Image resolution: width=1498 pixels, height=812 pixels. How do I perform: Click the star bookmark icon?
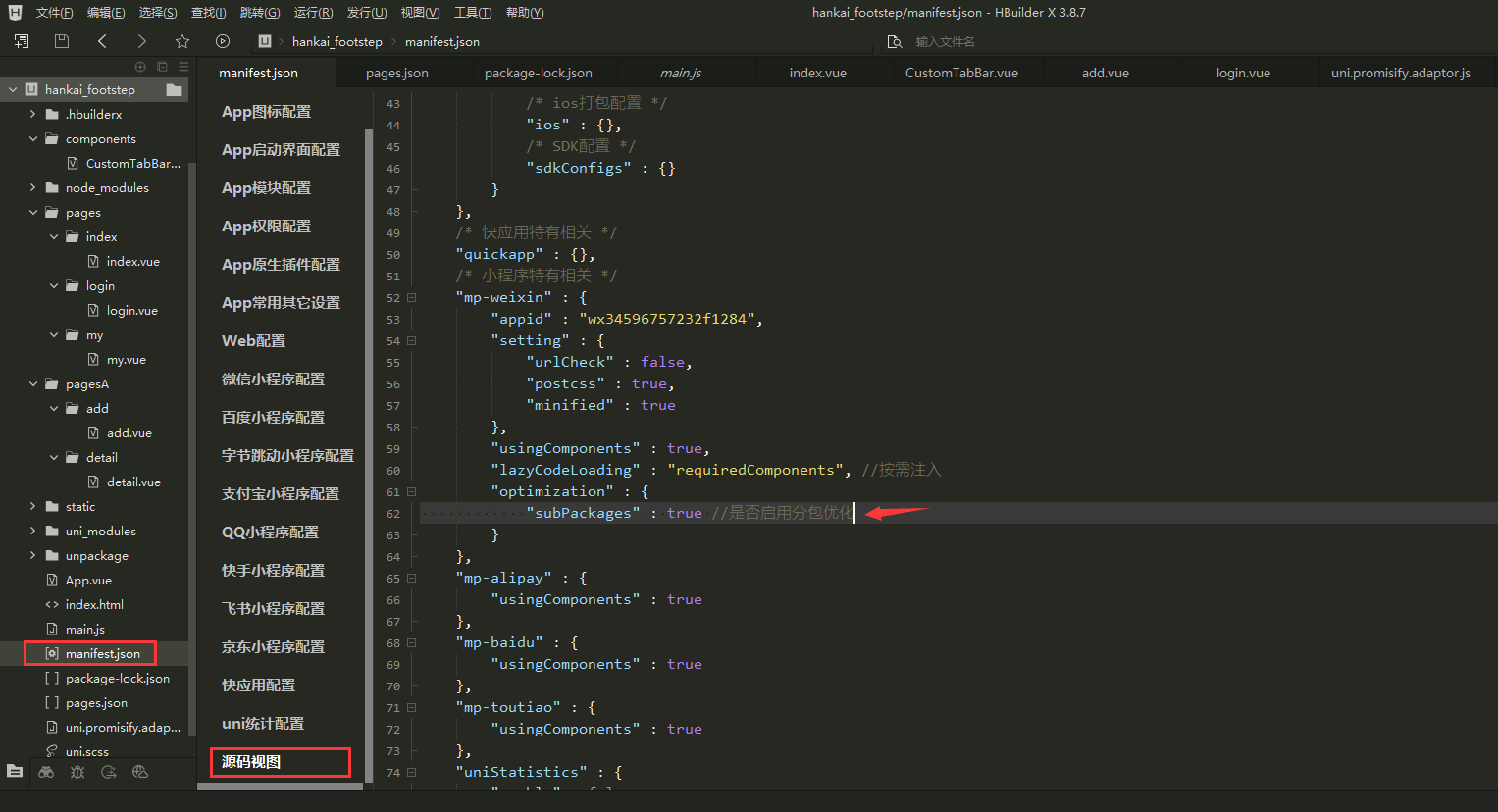(x=181, y=41)
